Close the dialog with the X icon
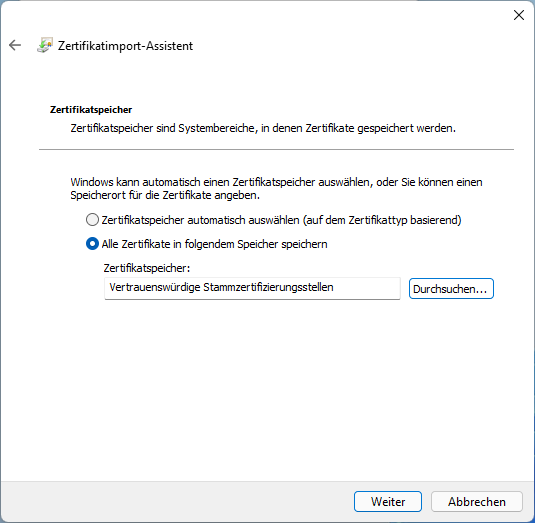535x523 pixels. click(x=519, y=15)
